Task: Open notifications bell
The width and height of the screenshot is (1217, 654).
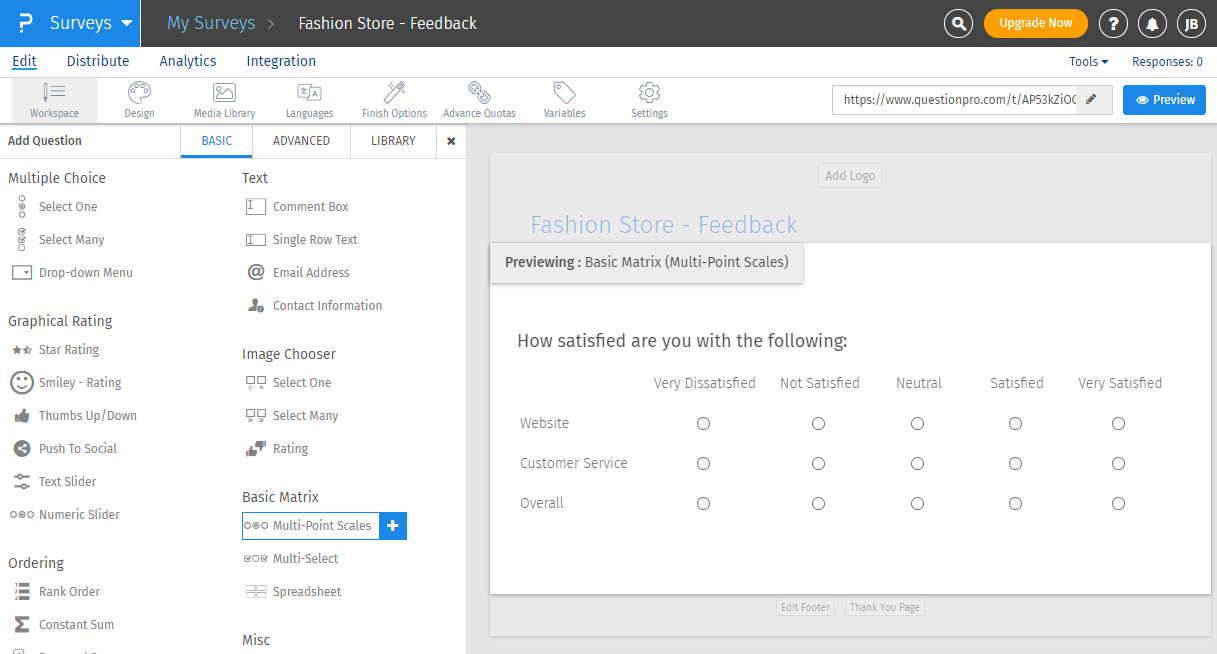Action: [x=1152, y=22]
